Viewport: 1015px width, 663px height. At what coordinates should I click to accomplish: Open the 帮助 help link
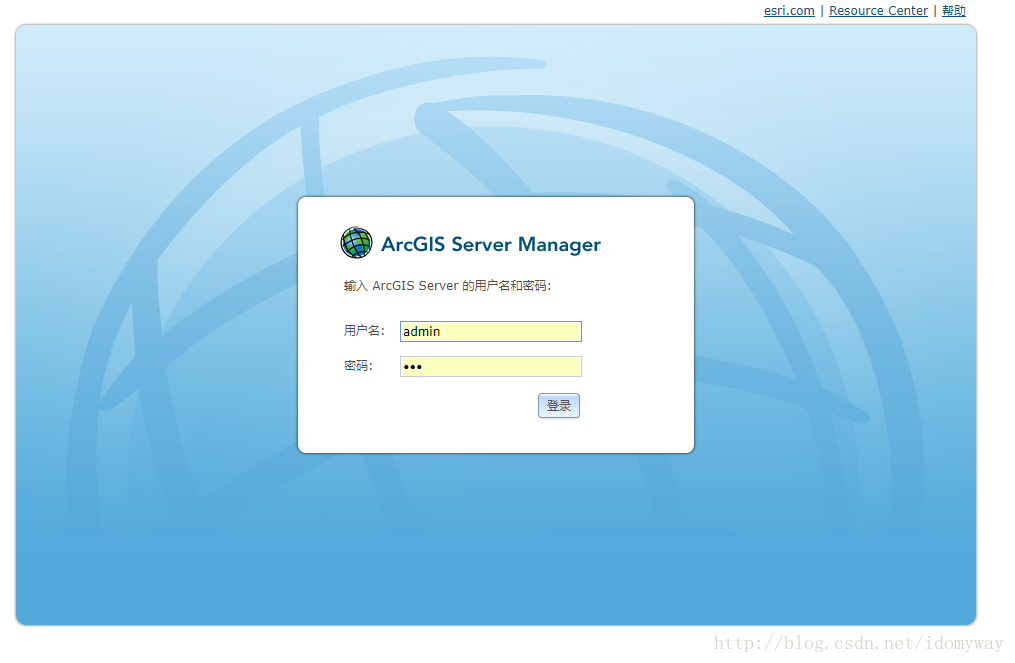click(x=954, y=10)
